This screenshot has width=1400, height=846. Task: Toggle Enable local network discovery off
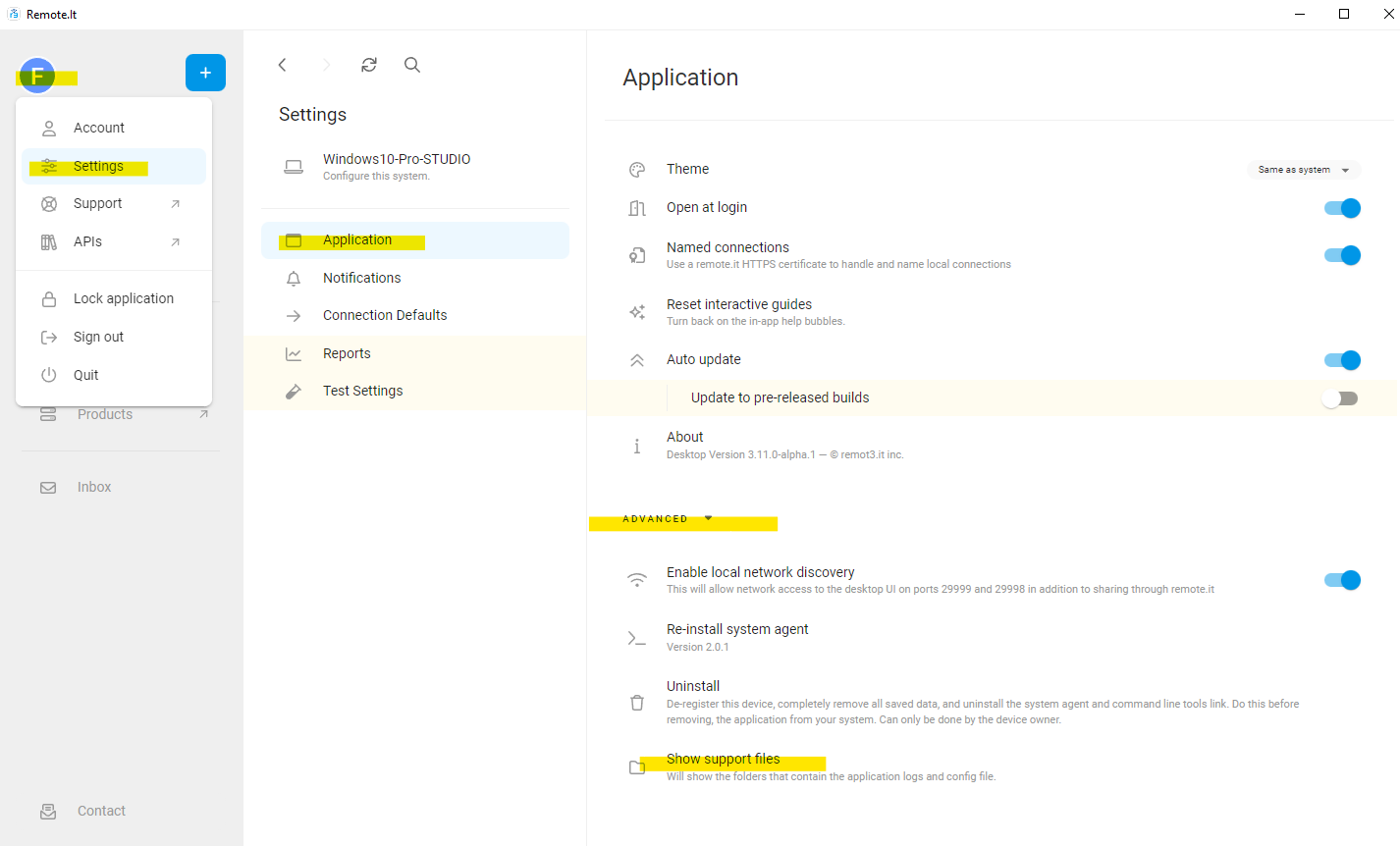click(x=1342, y=580)
